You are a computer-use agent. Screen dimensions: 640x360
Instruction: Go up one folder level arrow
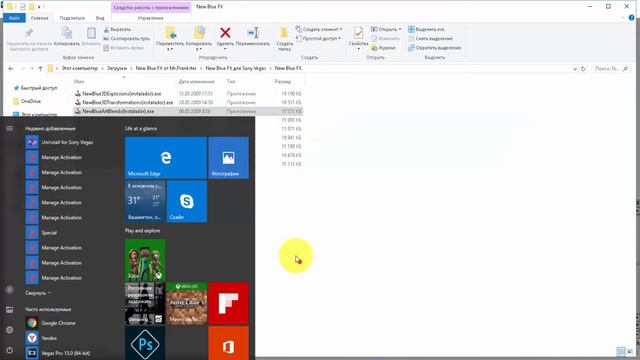tap(40, 69)
